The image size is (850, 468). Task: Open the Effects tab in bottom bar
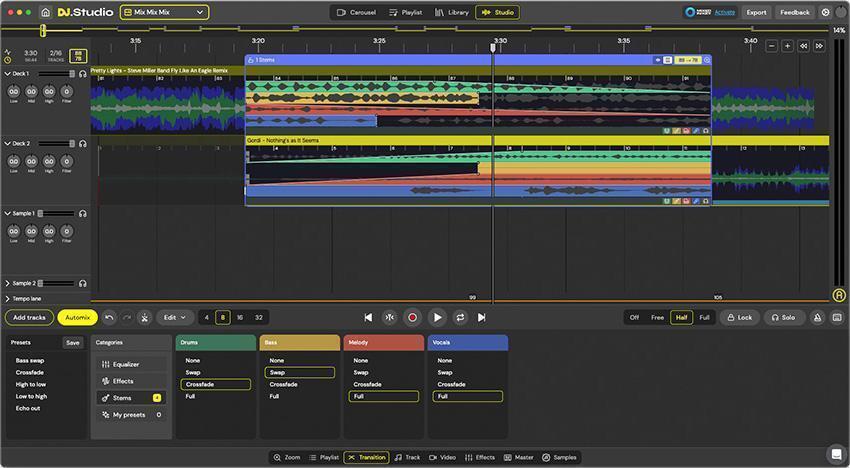(x=480, y=457)
